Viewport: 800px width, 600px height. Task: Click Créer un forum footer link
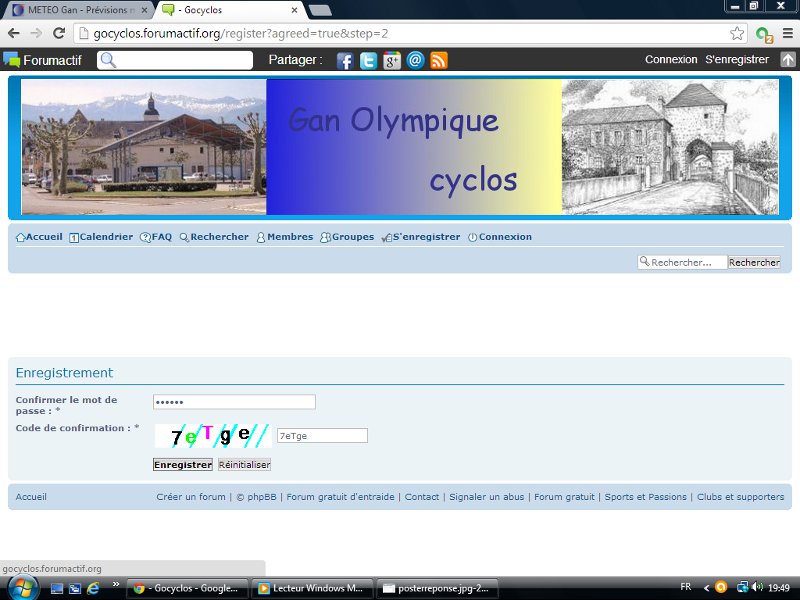[191, 497]
